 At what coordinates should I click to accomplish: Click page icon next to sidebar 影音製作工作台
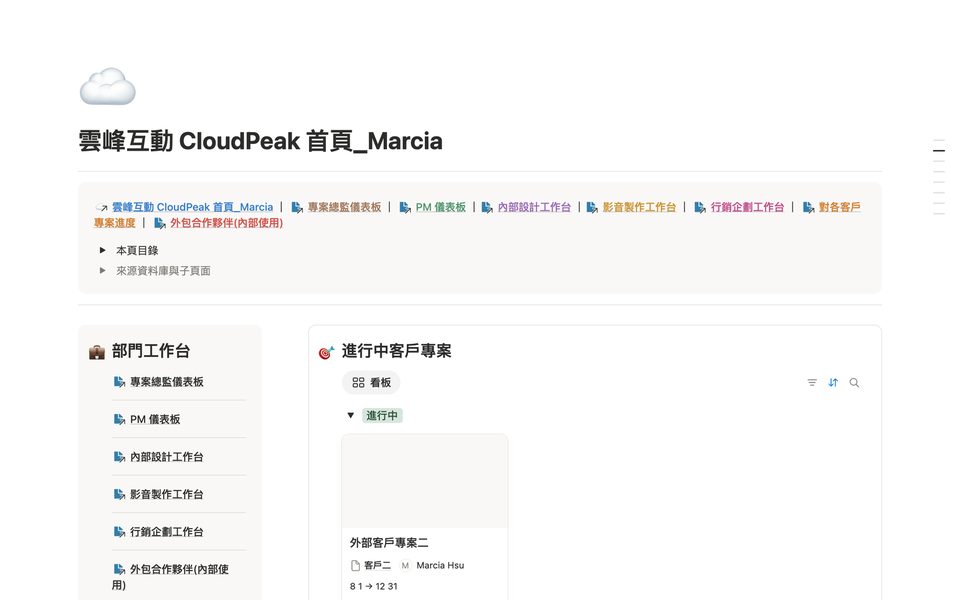[x=119, y=494]
